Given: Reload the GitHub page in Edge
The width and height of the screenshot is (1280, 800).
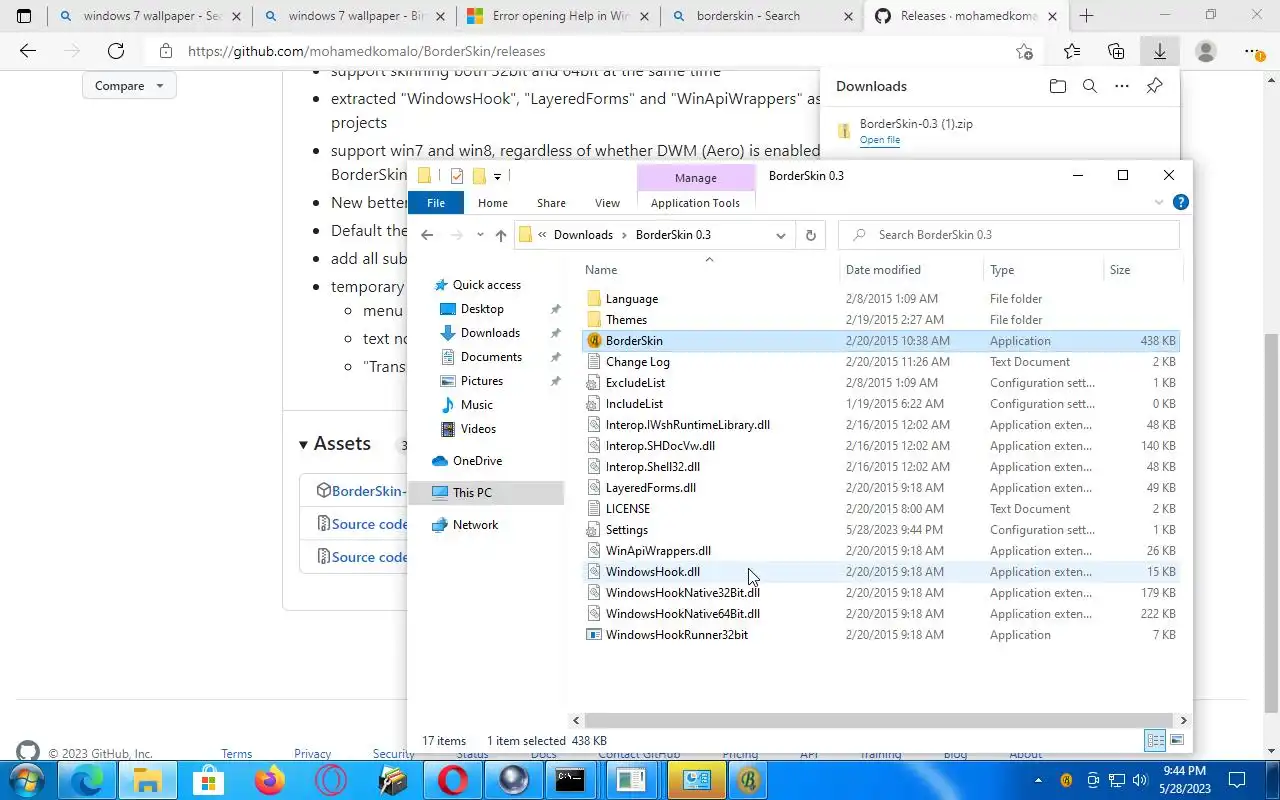Looking at the screenshot, I should pyautogui.click(x=116, y=52).
